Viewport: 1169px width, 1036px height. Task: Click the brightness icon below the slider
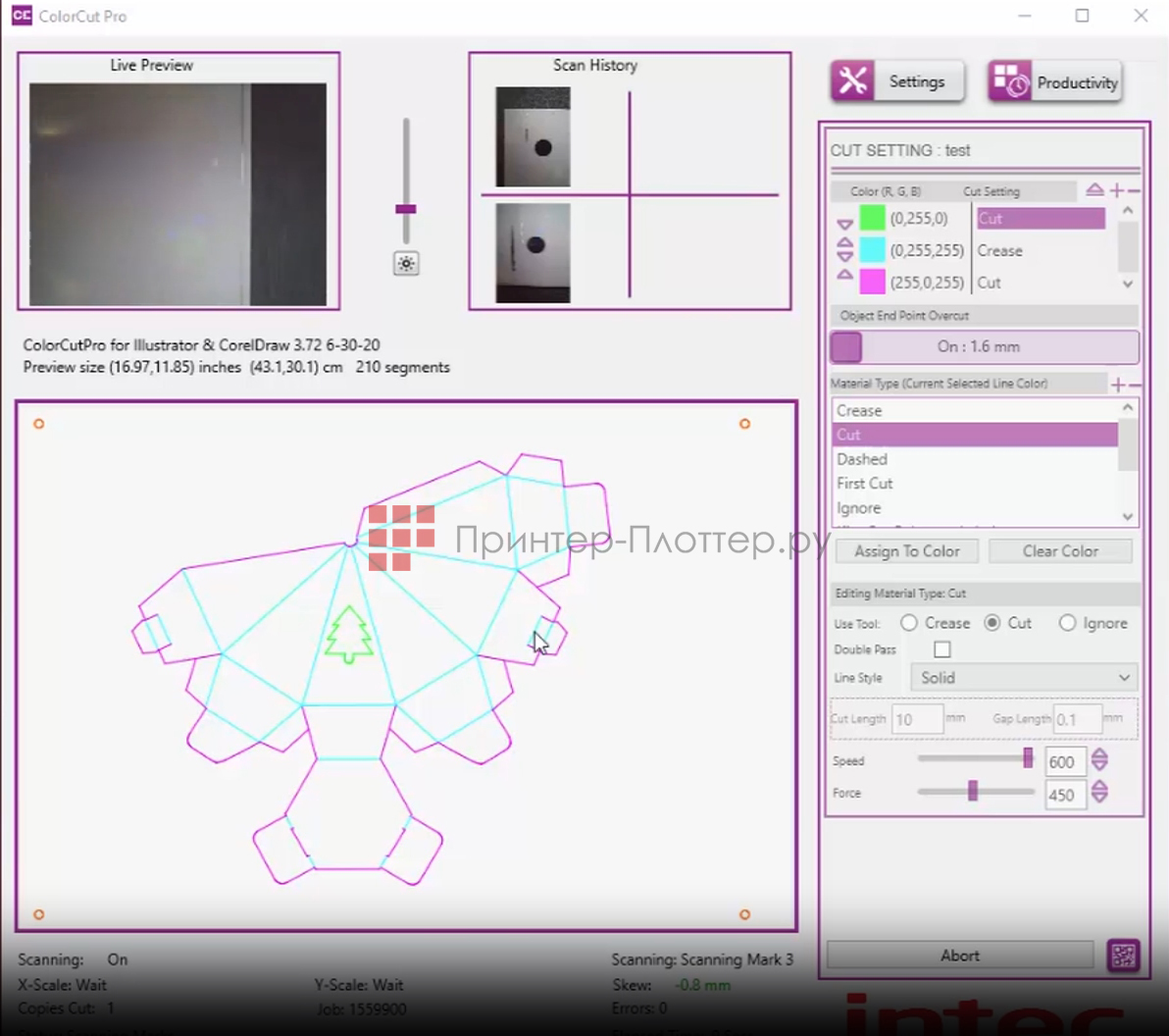406,263
